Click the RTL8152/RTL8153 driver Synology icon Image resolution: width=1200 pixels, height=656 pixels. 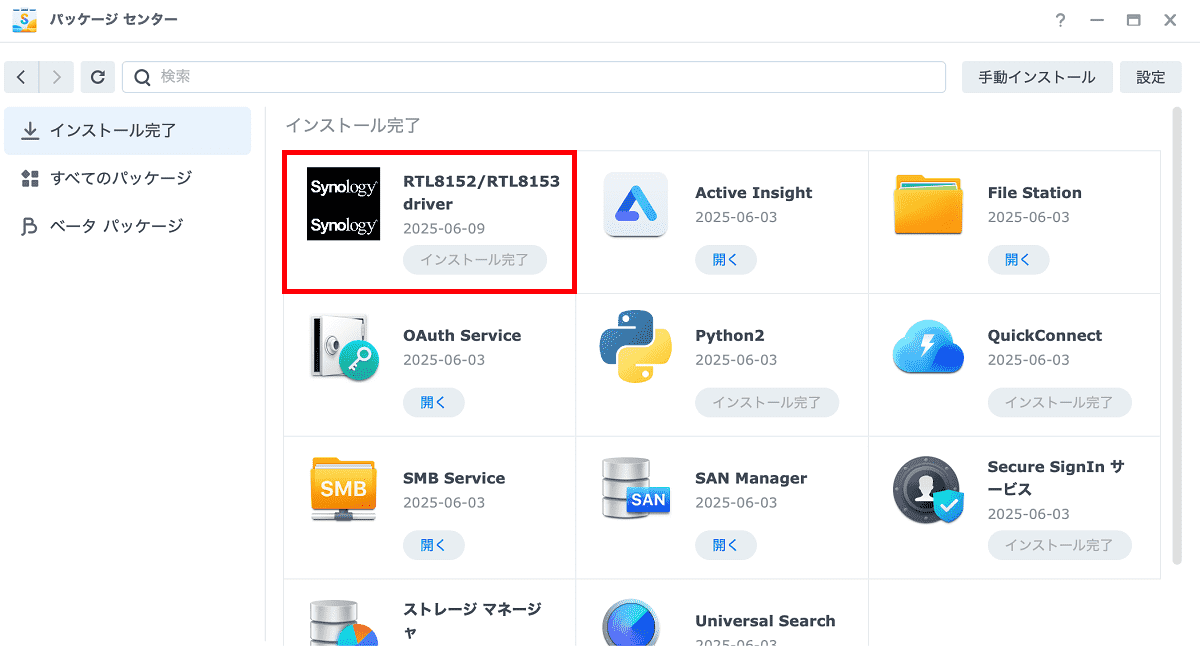[343, 203]
